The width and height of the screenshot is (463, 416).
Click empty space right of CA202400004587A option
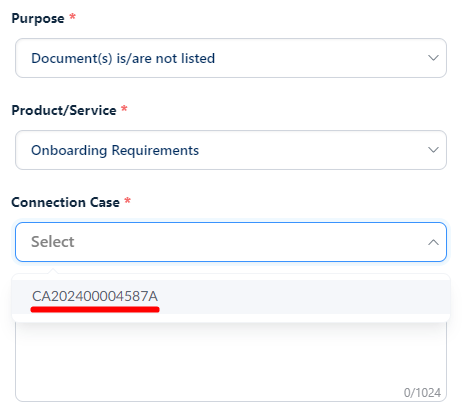coord(303,297)
